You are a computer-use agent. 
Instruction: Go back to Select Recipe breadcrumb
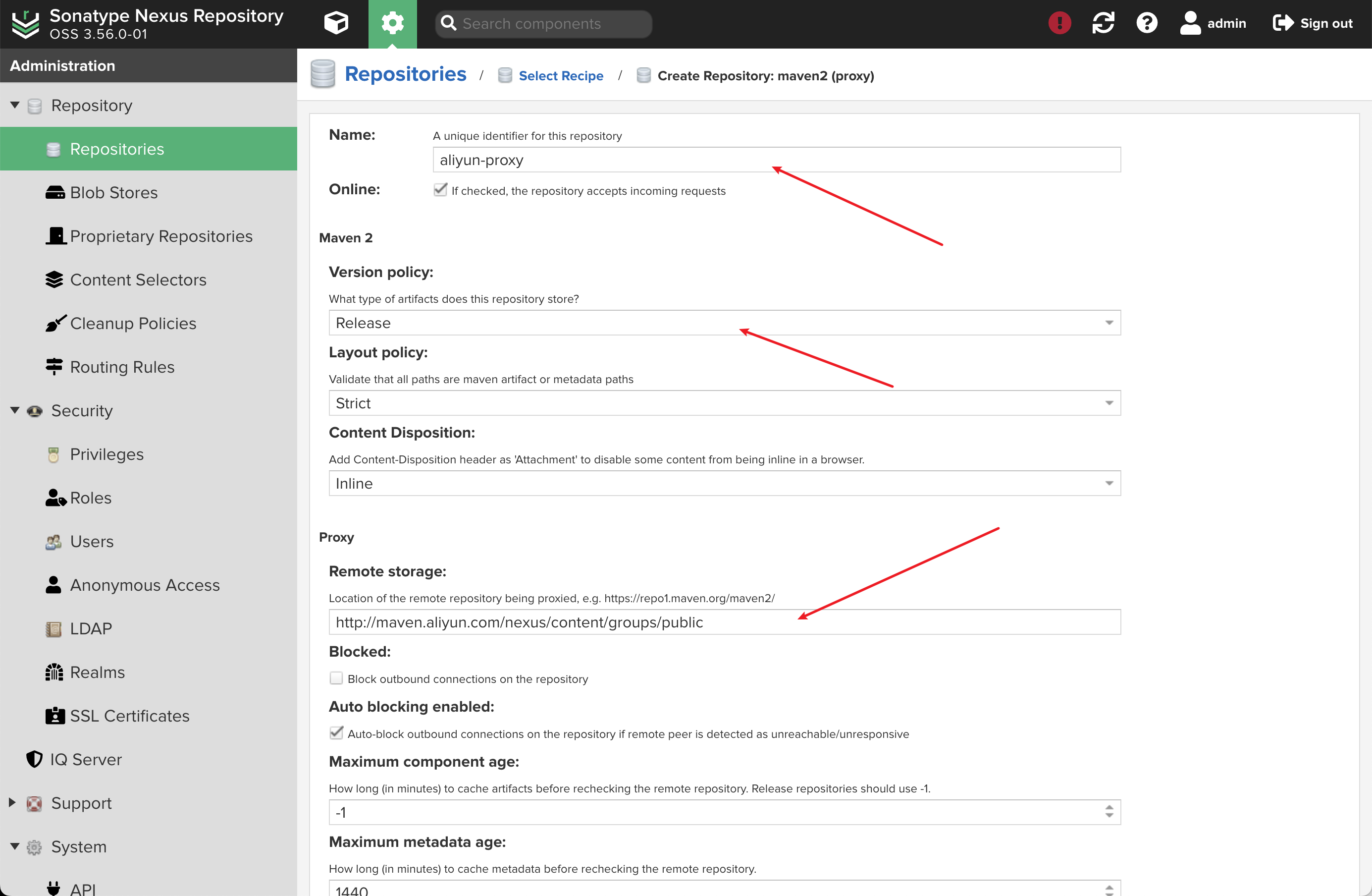click(x=561, y=76)
